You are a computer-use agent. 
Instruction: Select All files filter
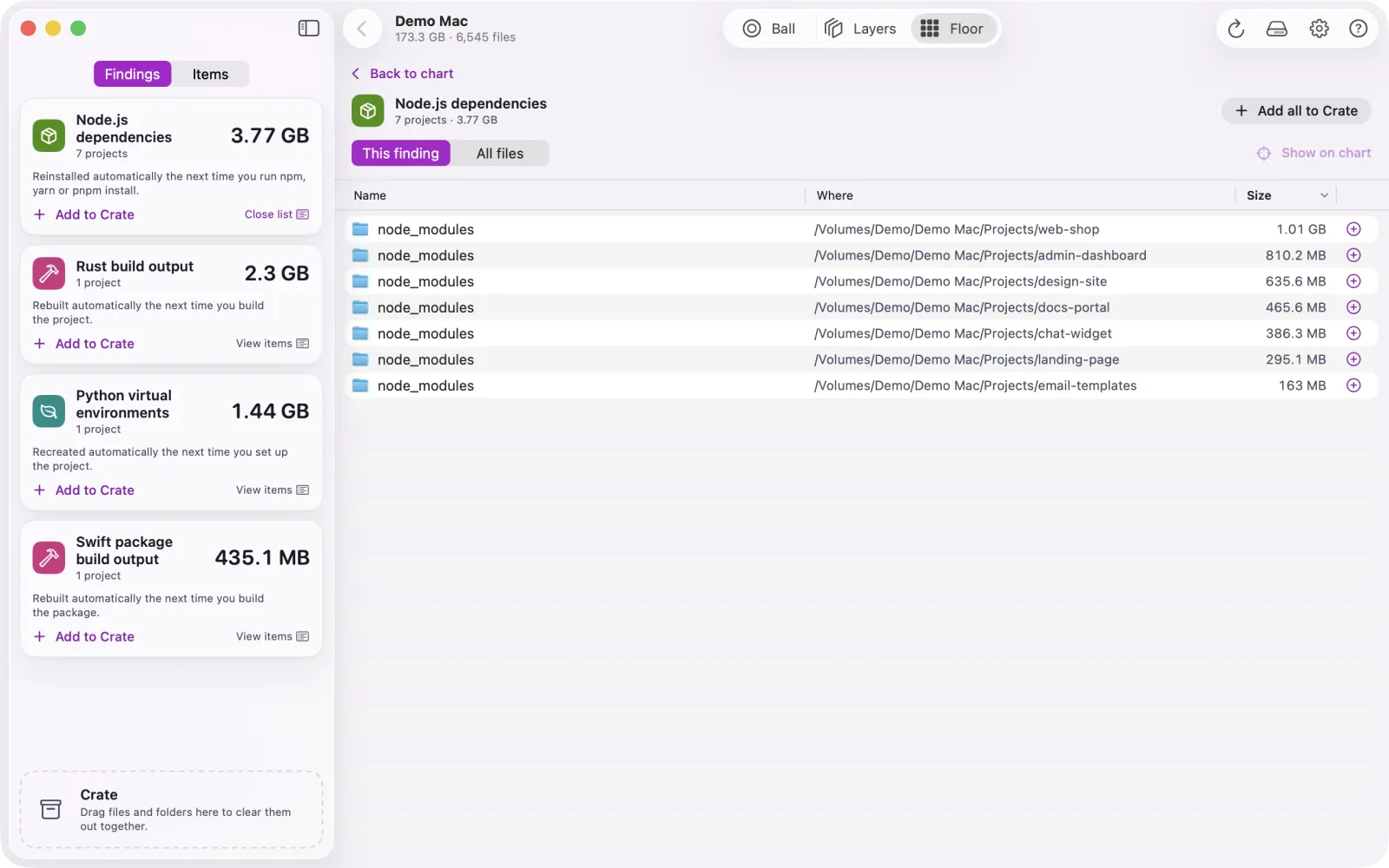pyautogui.click(x=500, y=153)
